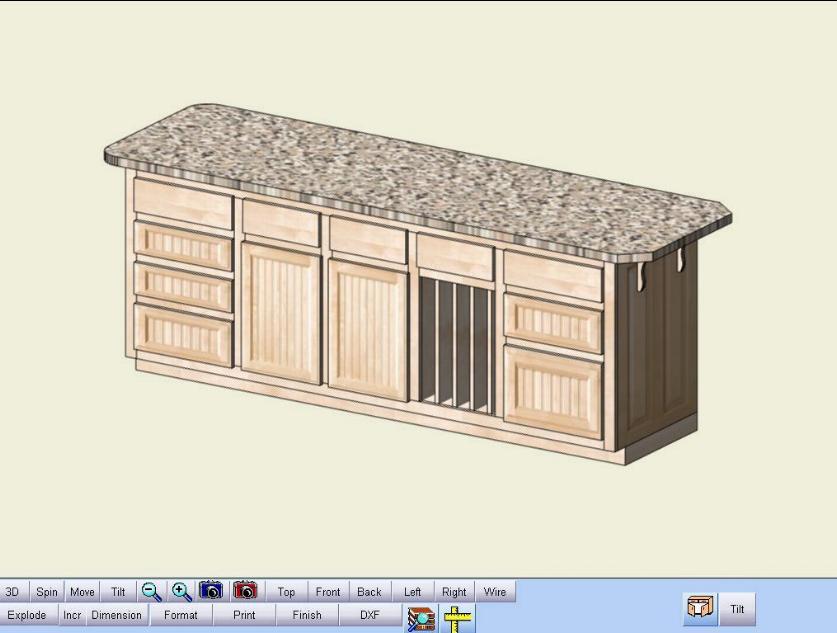This screenshot has height=633, width=837.
Task: Open the materials magnifier books icon
Action: pos(421,619)
